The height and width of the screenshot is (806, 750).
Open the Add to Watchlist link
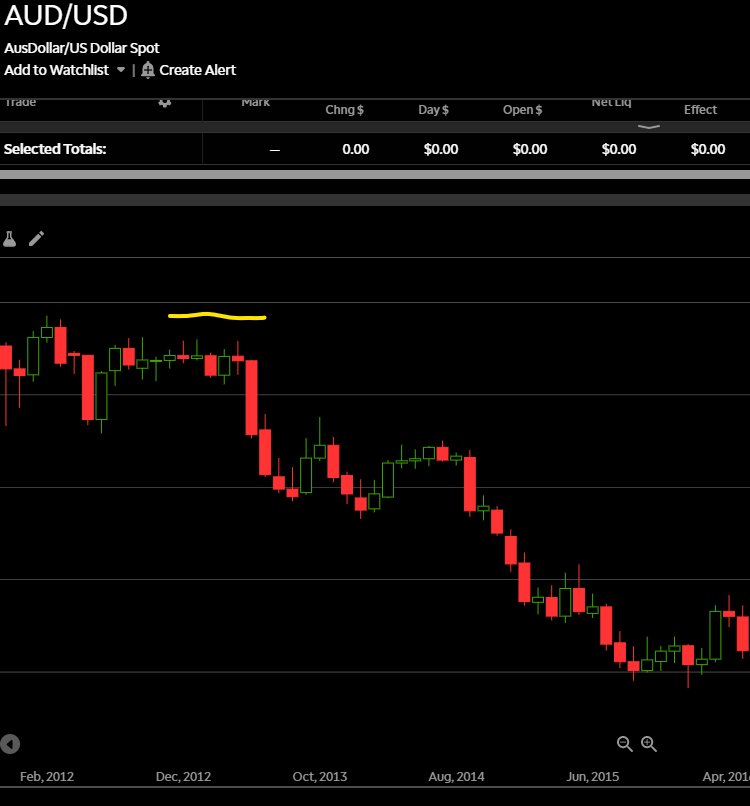(57, 70)
